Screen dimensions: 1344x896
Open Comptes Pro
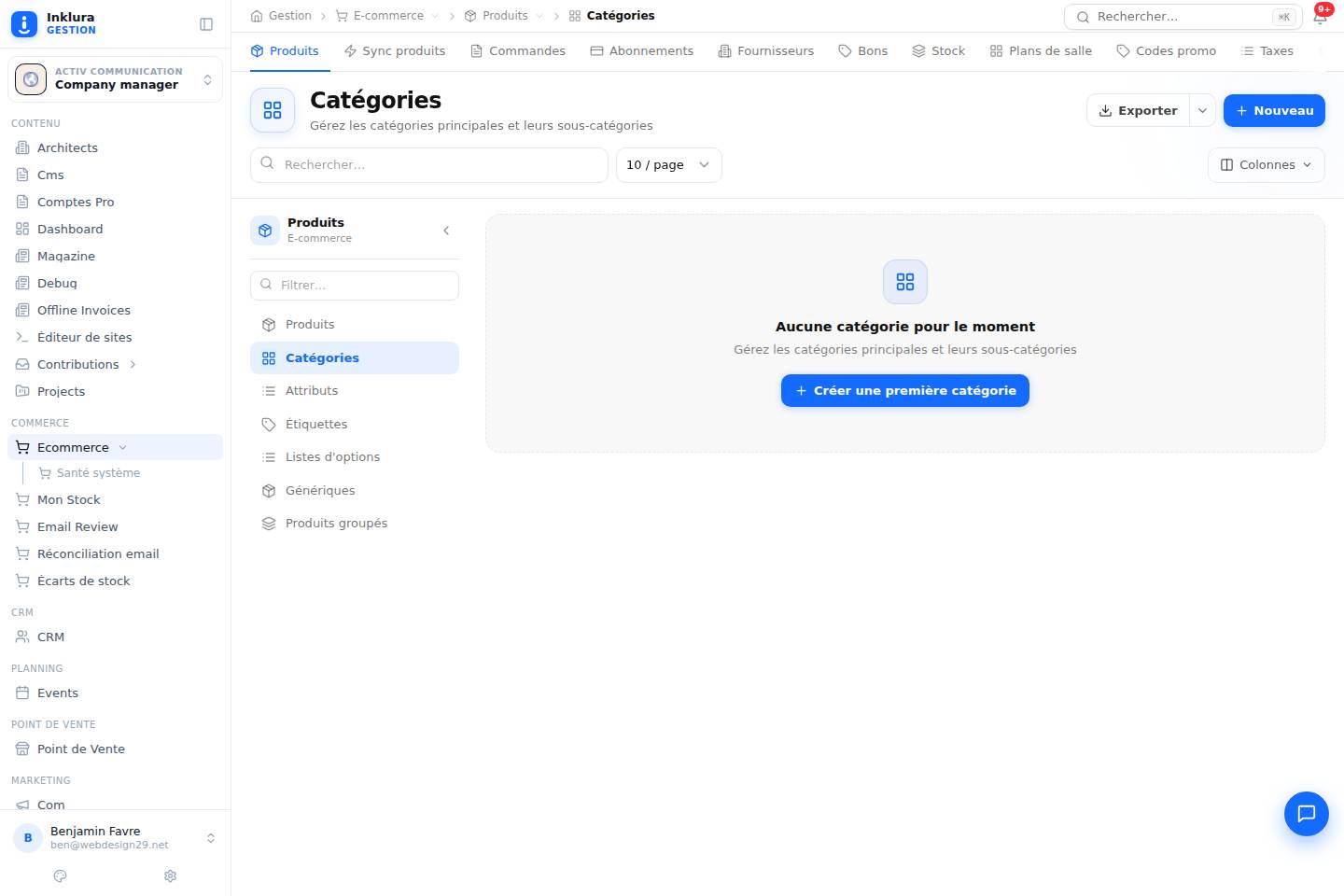point(115,202)
